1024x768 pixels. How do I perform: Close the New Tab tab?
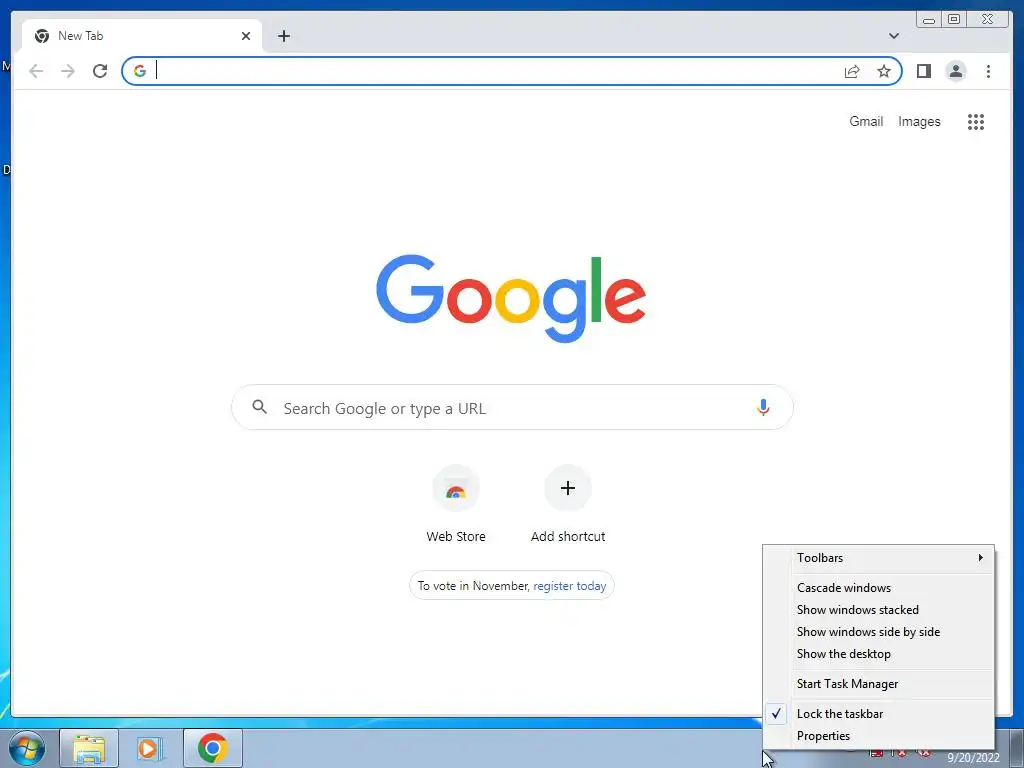[246, 36]
